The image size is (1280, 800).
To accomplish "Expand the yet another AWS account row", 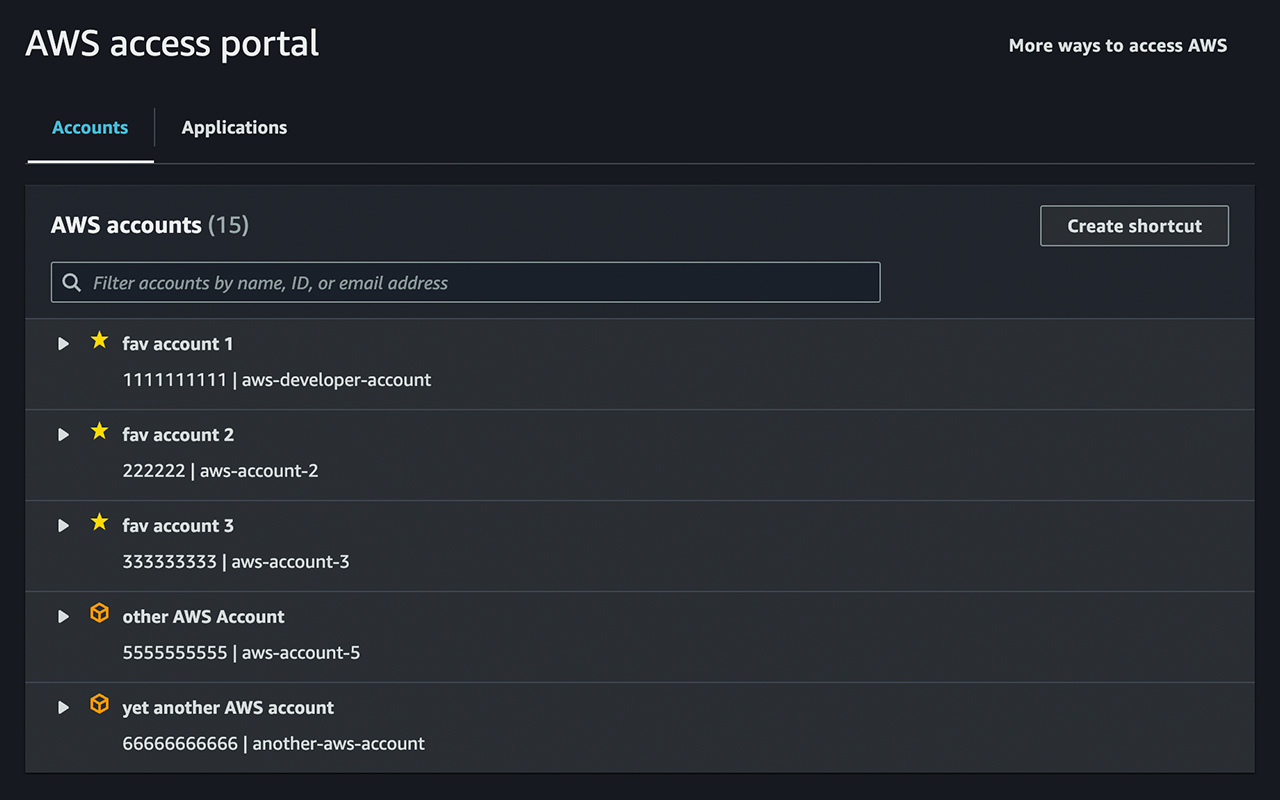I will [x=64, y=708].
